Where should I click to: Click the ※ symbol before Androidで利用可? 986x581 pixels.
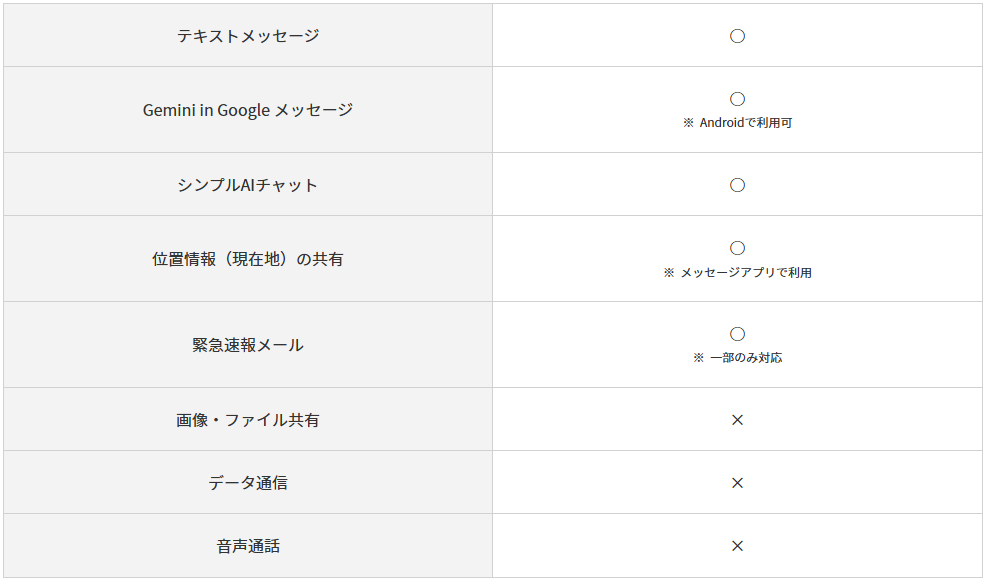pyautogui.click(x=688, y=123)
